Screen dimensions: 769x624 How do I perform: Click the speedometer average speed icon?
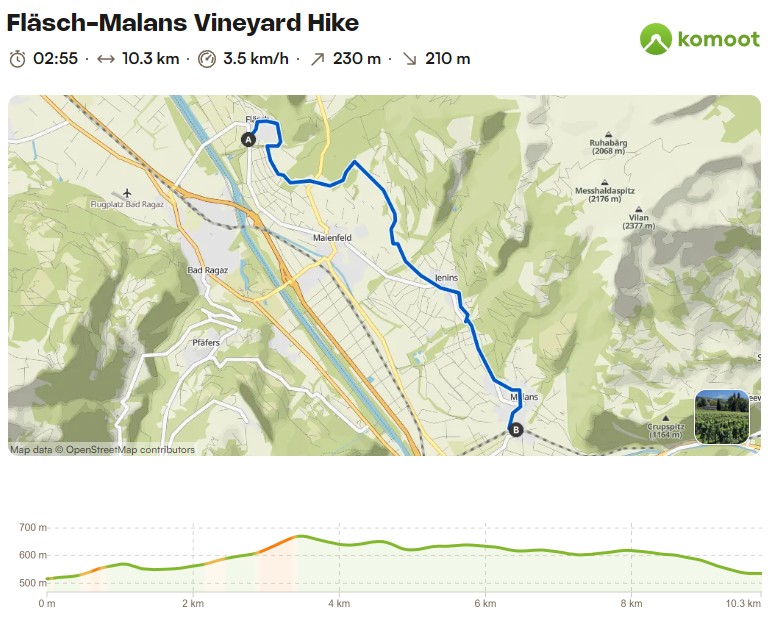pyautogui.click(x=207, y=59)
